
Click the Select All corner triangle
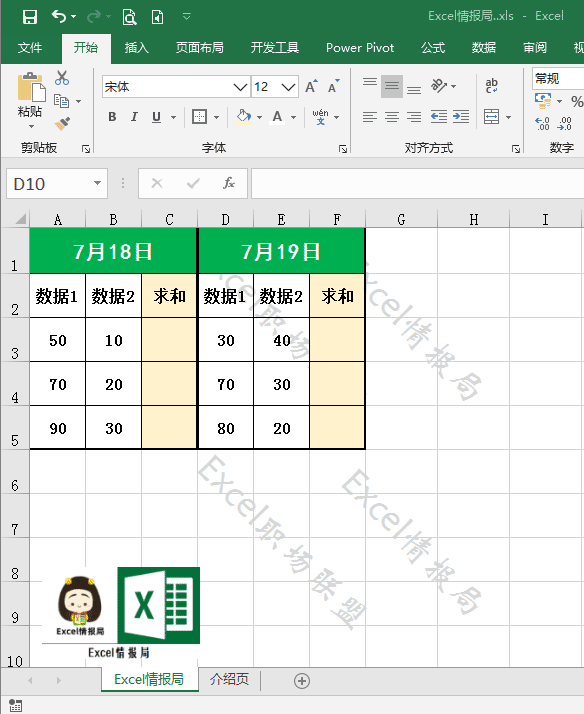pos(20,219)
